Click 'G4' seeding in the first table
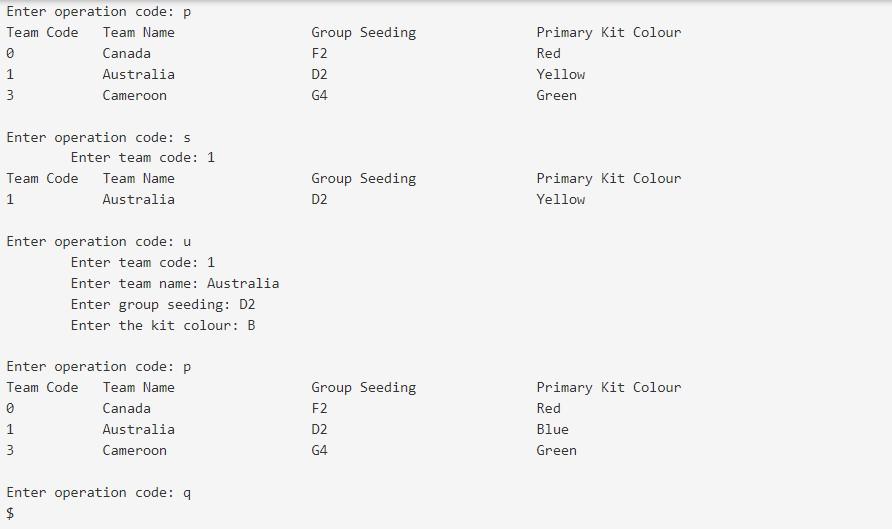Image resolution: width=892 pixels, height=529 pixels. click(319, 96)
